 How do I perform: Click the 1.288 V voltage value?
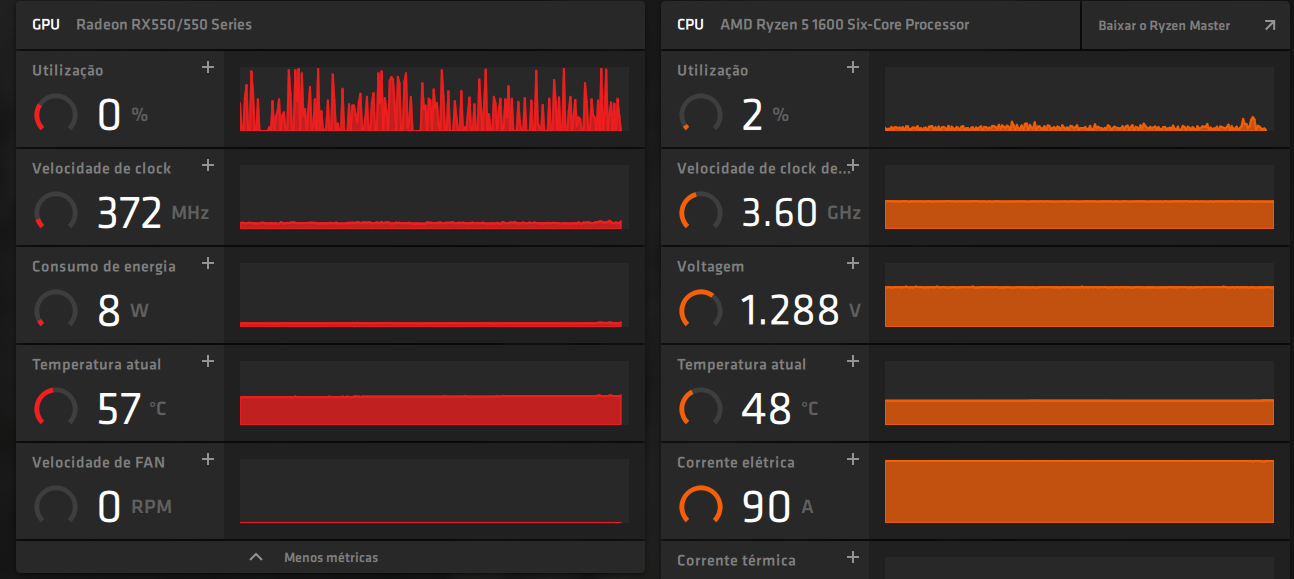point(801,311)
